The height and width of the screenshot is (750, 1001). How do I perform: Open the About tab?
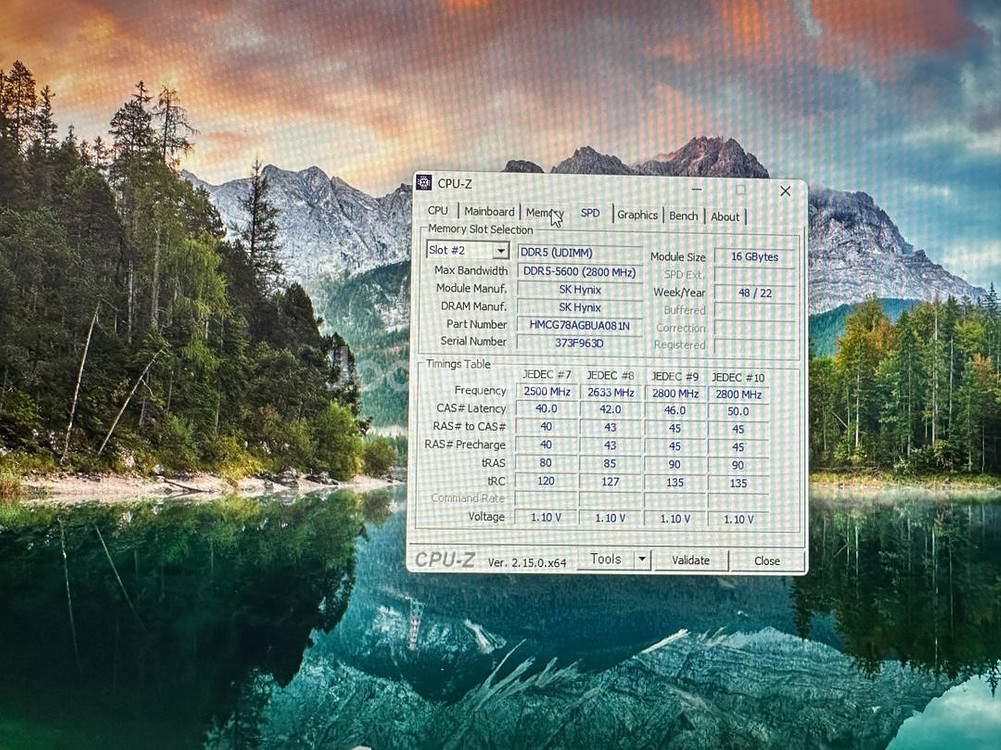pyautogui.click(x=725, y=217)
